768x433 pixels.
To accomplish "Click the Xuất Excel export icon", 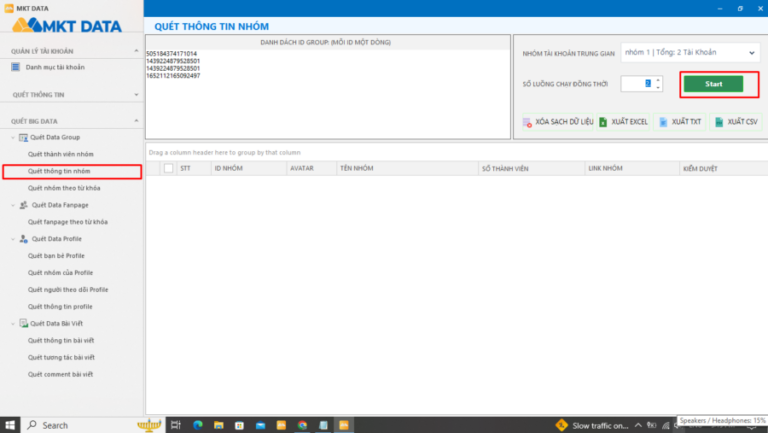I will [x=604, y=121].
